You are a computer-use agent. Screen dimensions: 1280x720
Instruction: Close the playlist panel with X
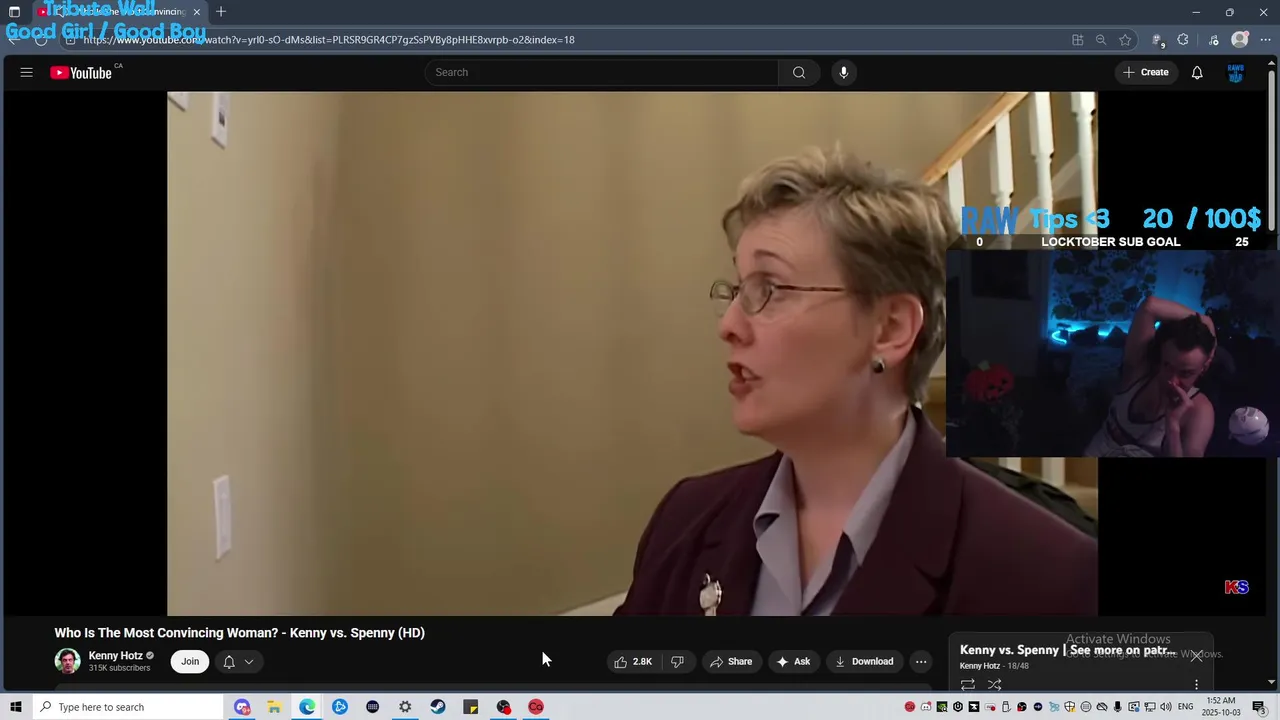(1196, 656)
